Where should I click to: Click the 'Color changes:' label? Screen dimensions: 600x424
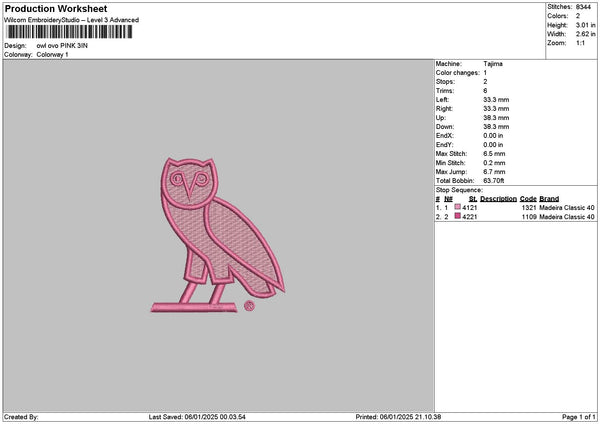(458, 73)
